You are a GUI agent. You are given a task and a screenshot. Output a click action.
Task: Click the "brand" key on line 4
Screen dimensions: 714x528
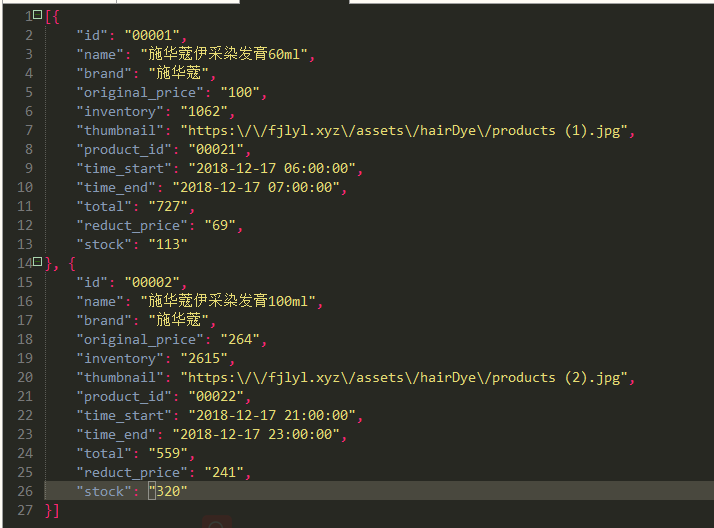coord(104,74)
